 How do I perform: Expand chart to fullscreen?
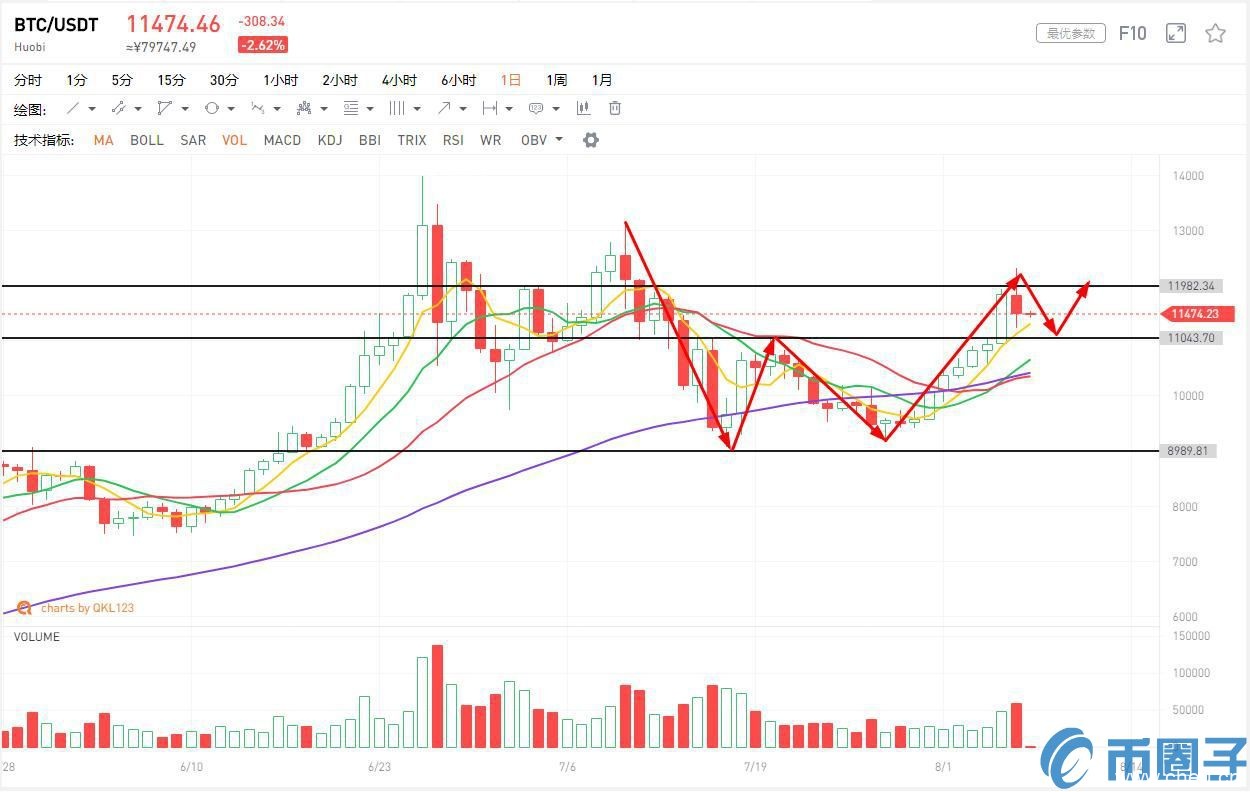click(1176, 34)
